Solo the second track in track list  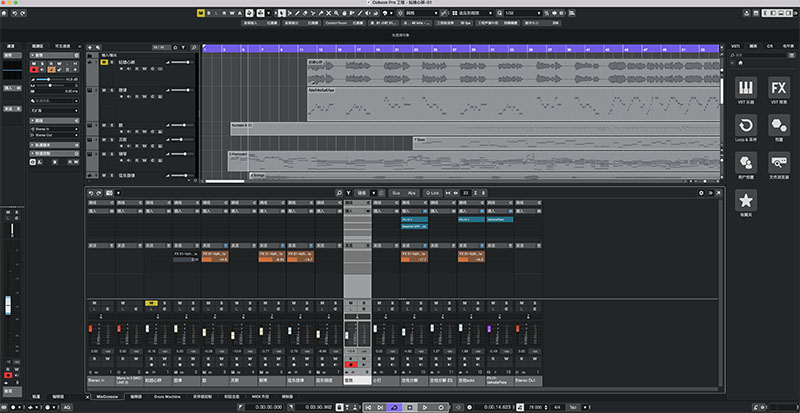point(112,90)
